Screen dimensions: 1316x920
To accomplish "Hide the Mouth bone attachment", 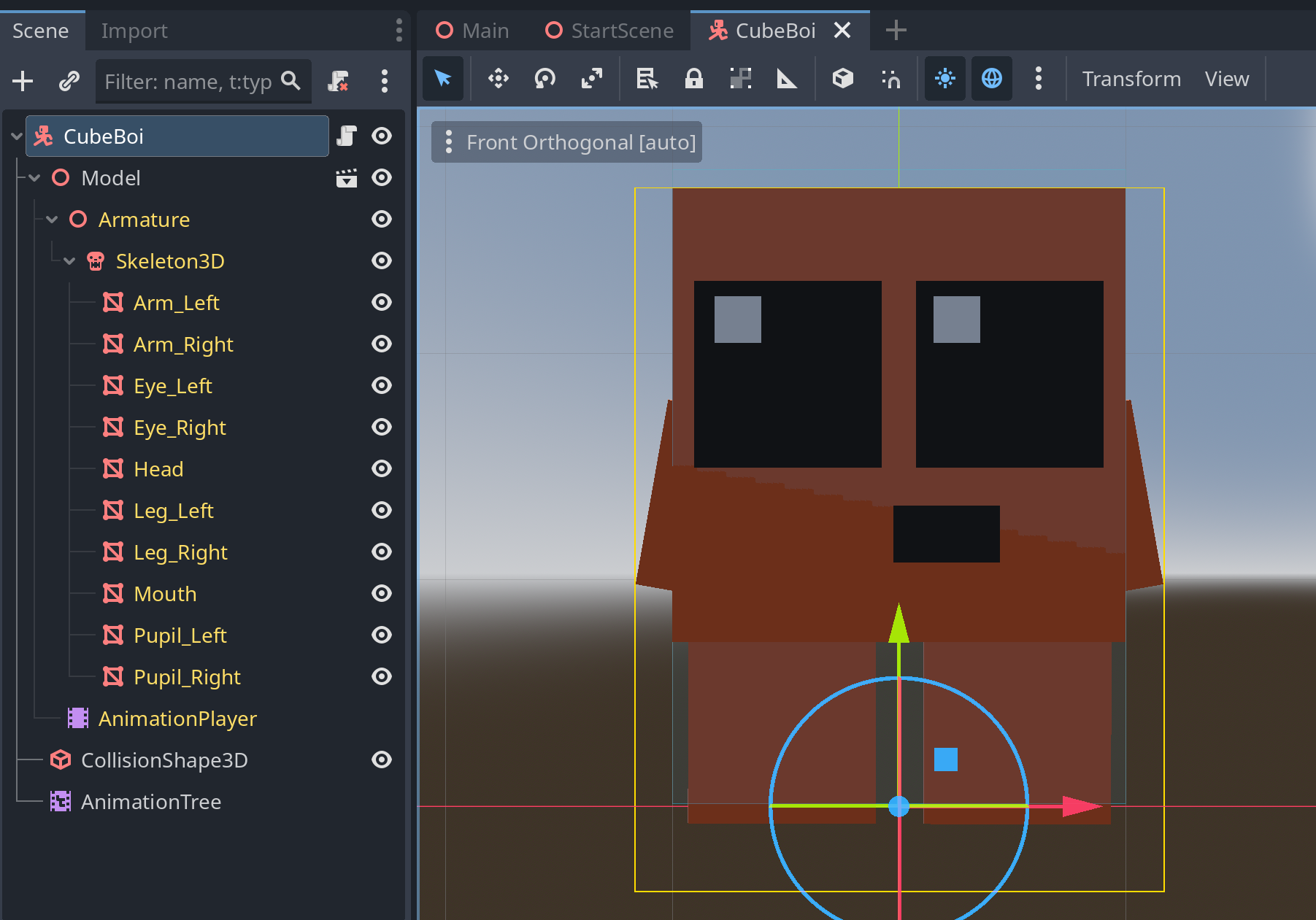I will [382, 593].
